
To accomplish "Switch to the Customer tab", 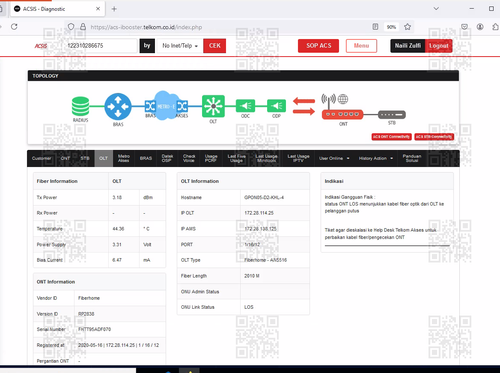I will 42,158.
